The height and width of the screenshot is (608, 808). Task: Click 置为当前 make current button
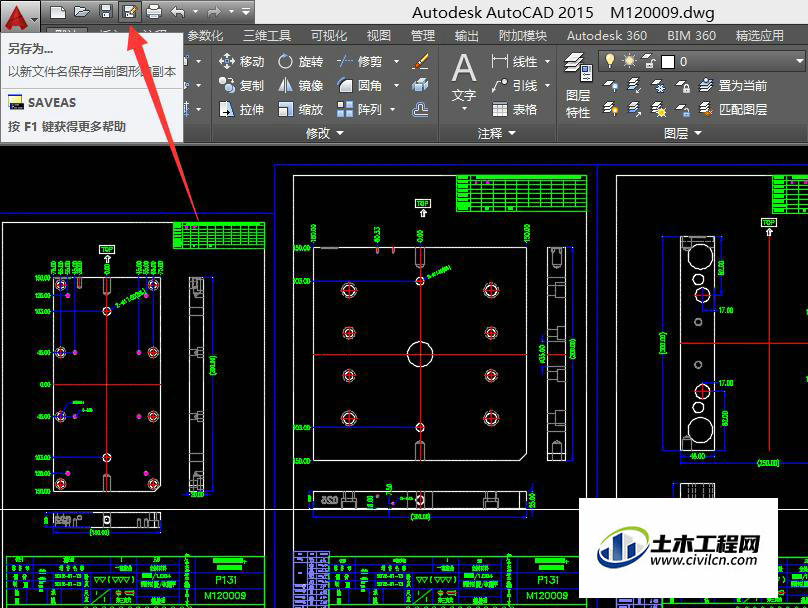(x=733, y=85)
